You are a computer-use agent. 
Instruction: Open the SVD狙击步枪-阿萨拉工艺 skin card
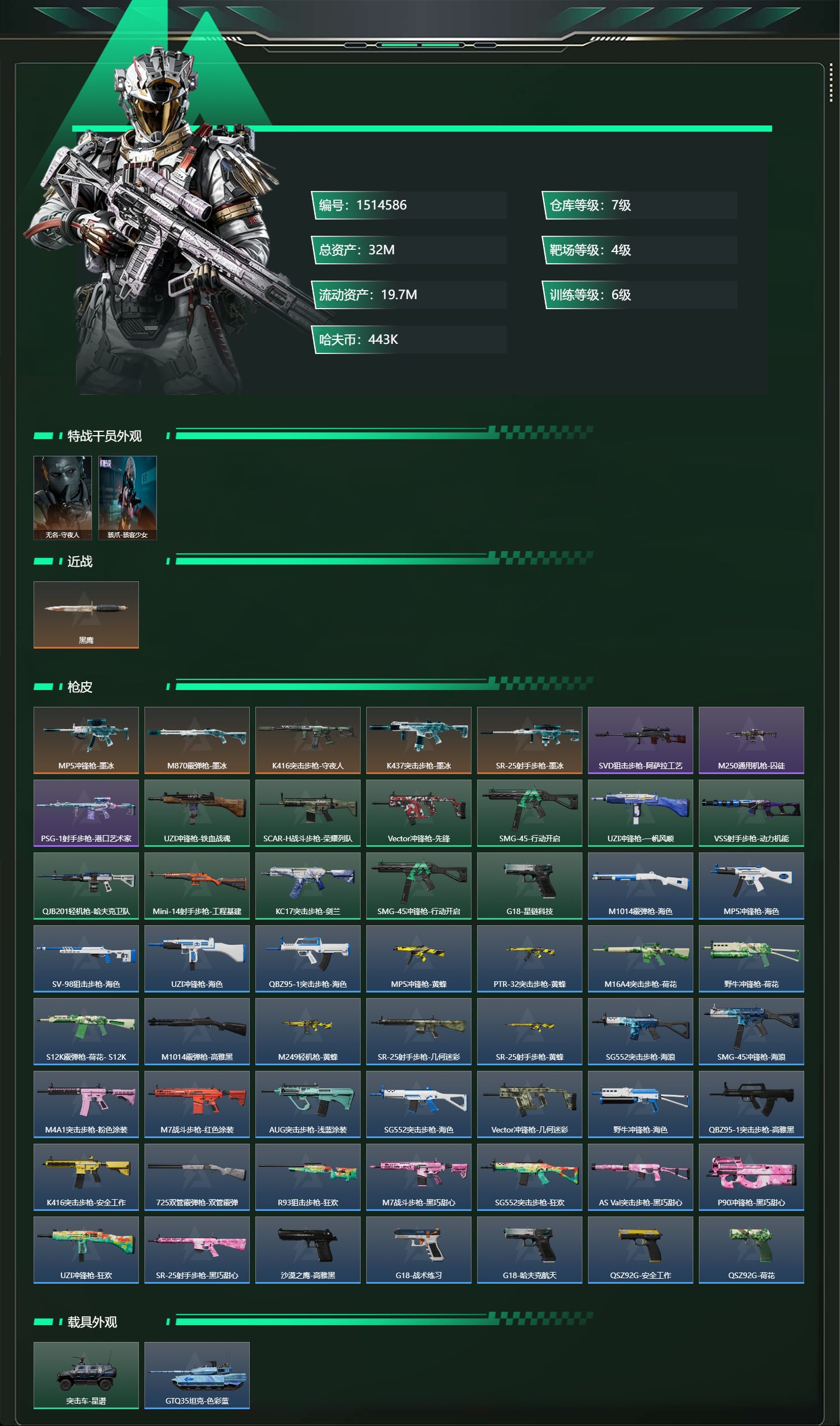tap(641, 740)
